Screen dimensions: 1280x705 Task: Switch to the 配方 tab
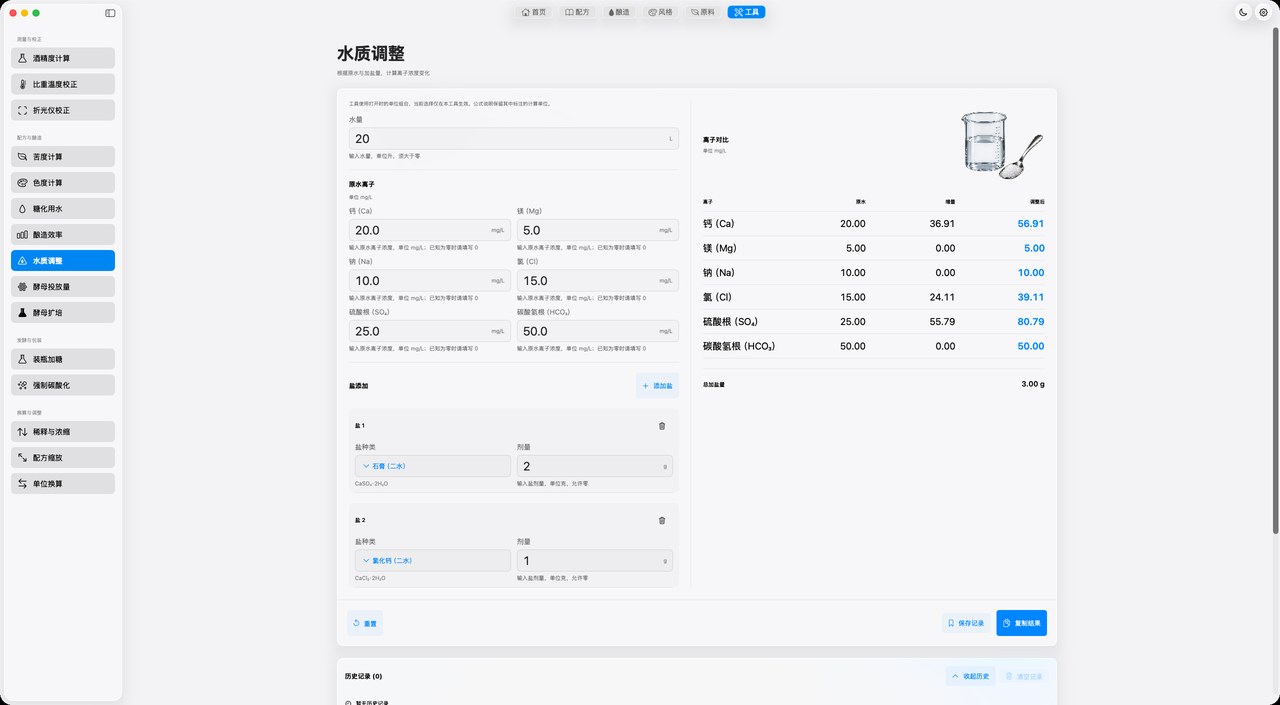577,12
